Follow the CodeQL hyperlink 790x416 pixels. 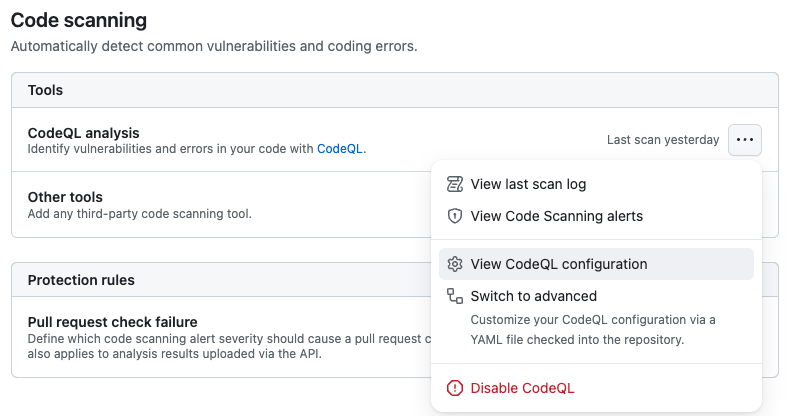340,149
